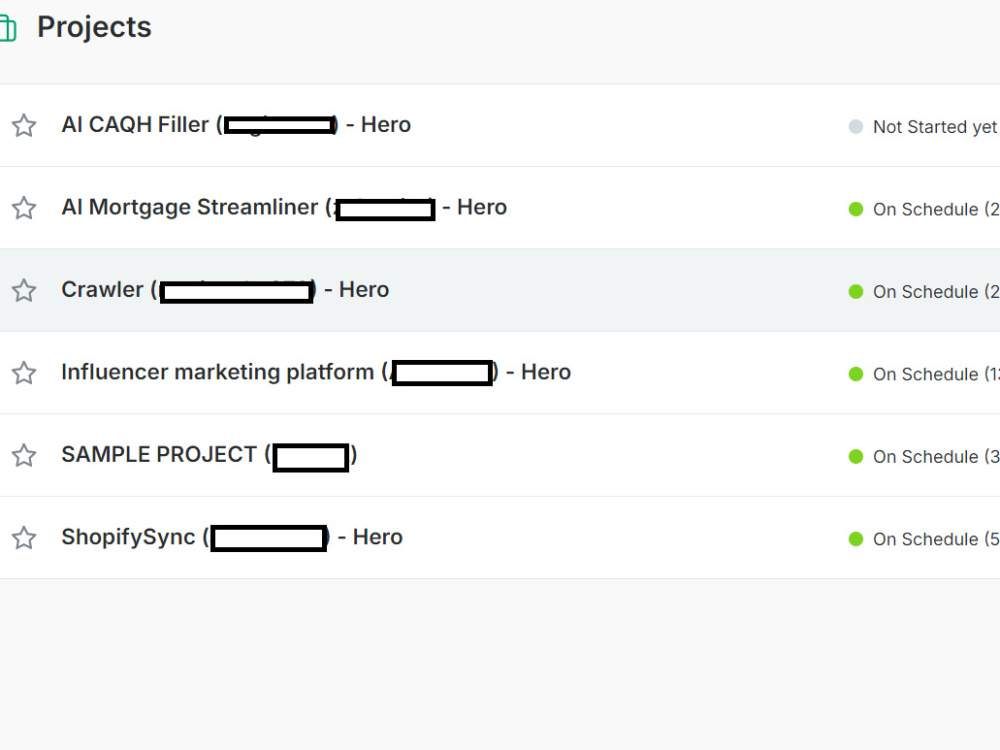This screenshot has width=1000, height=750.
Task: Click the Projects icon in header
Action: pos(8,28)
